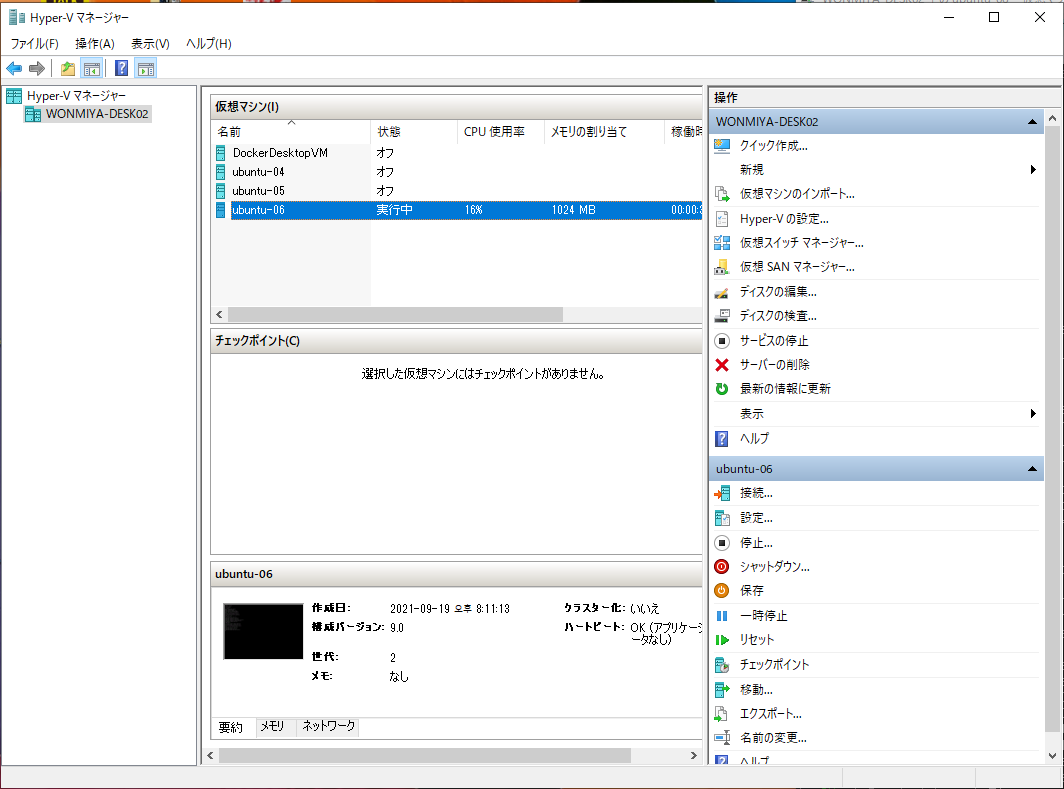Click the virtual machine list horizontal scrollbar

(395, 315)
